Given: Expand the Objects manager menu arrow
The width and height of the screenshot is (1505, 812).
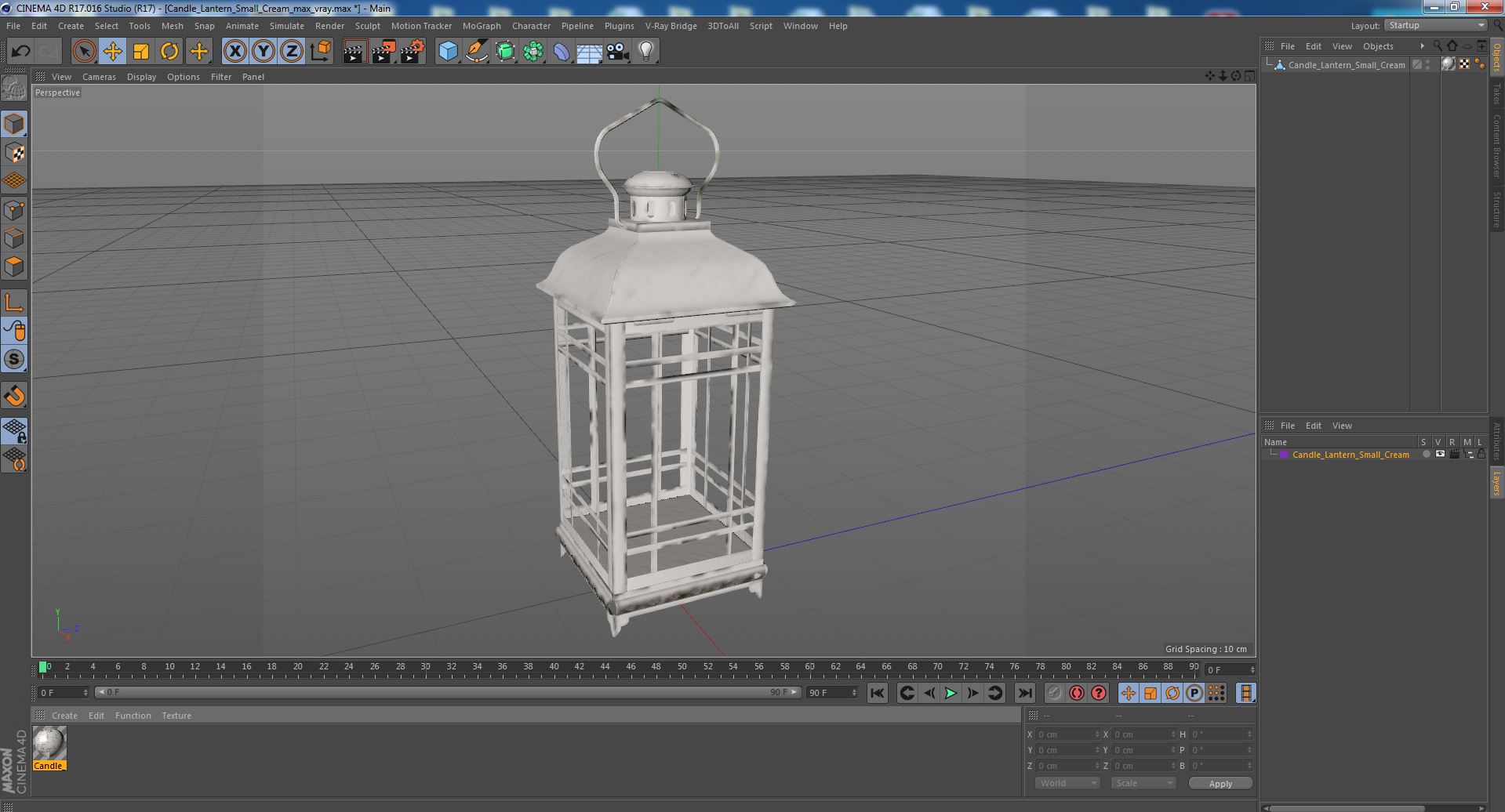Looking at the screenshot, I should click(1422, 46).
